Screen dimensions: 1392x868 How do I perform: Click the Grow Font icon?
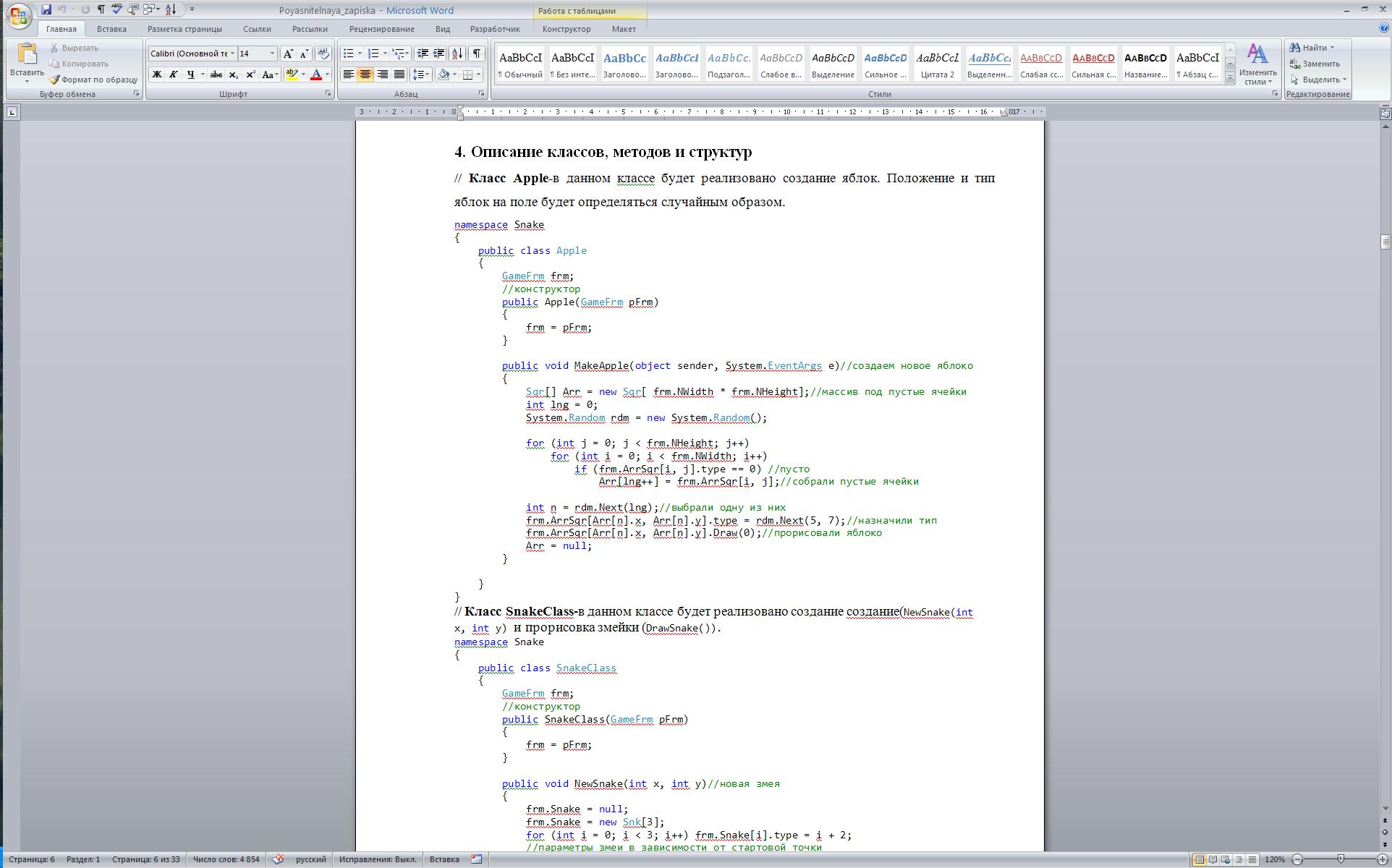click(288, 54)
